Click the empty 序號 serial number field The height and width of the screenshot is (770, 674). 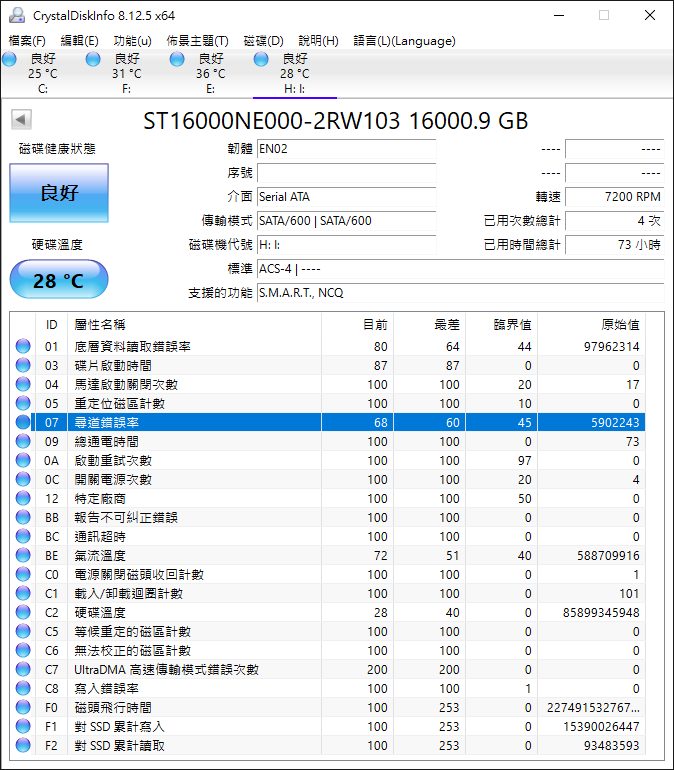[347, 173]
